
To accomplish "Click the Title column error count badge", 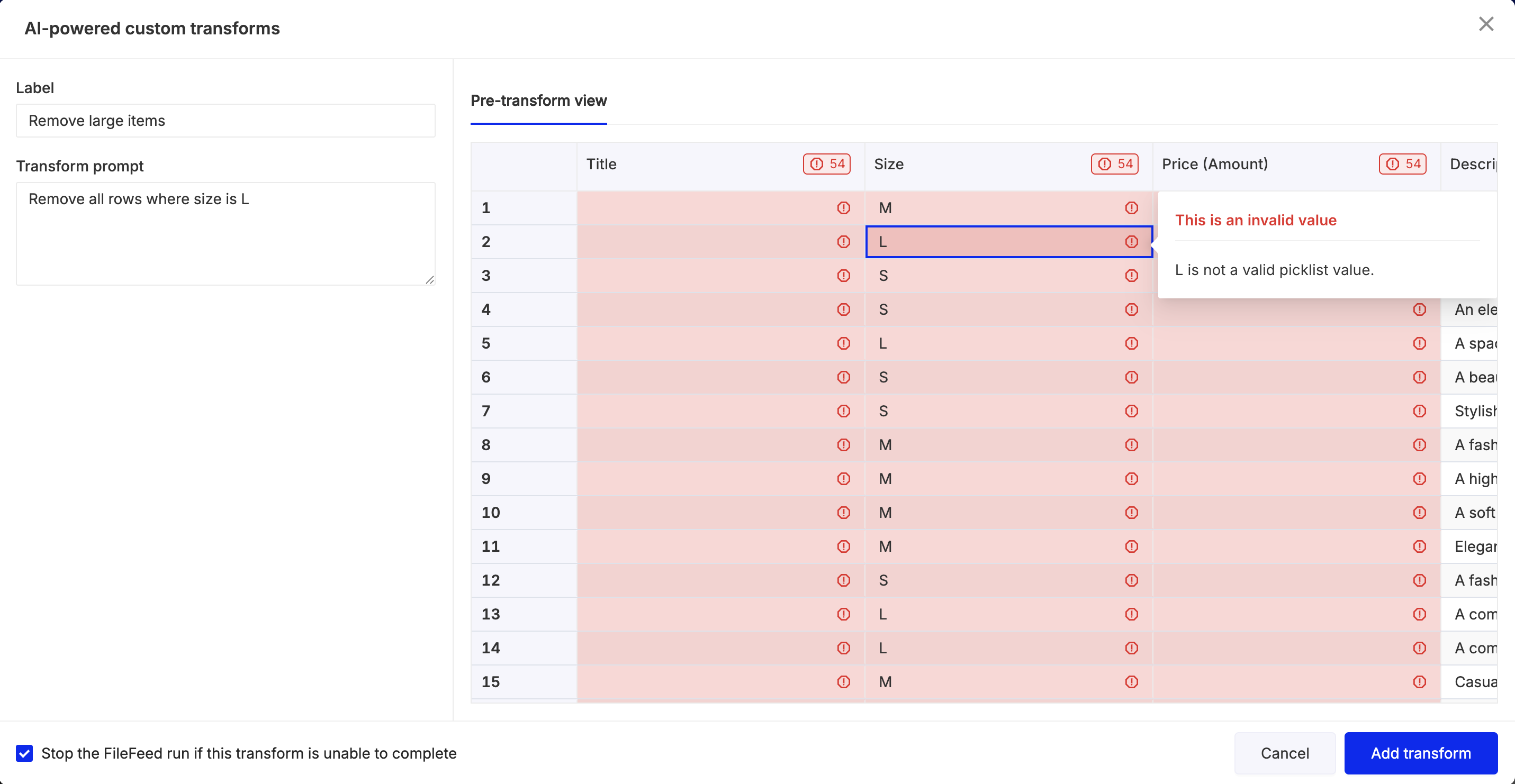I will point(826,164).
